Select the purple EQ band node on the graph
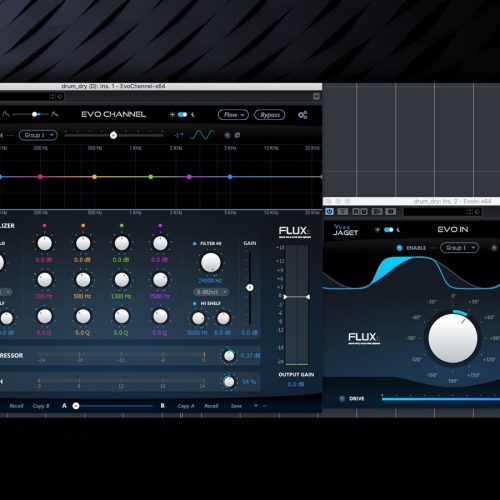Image resolution: width=500 pixels, height=500 pixels. 189,177
